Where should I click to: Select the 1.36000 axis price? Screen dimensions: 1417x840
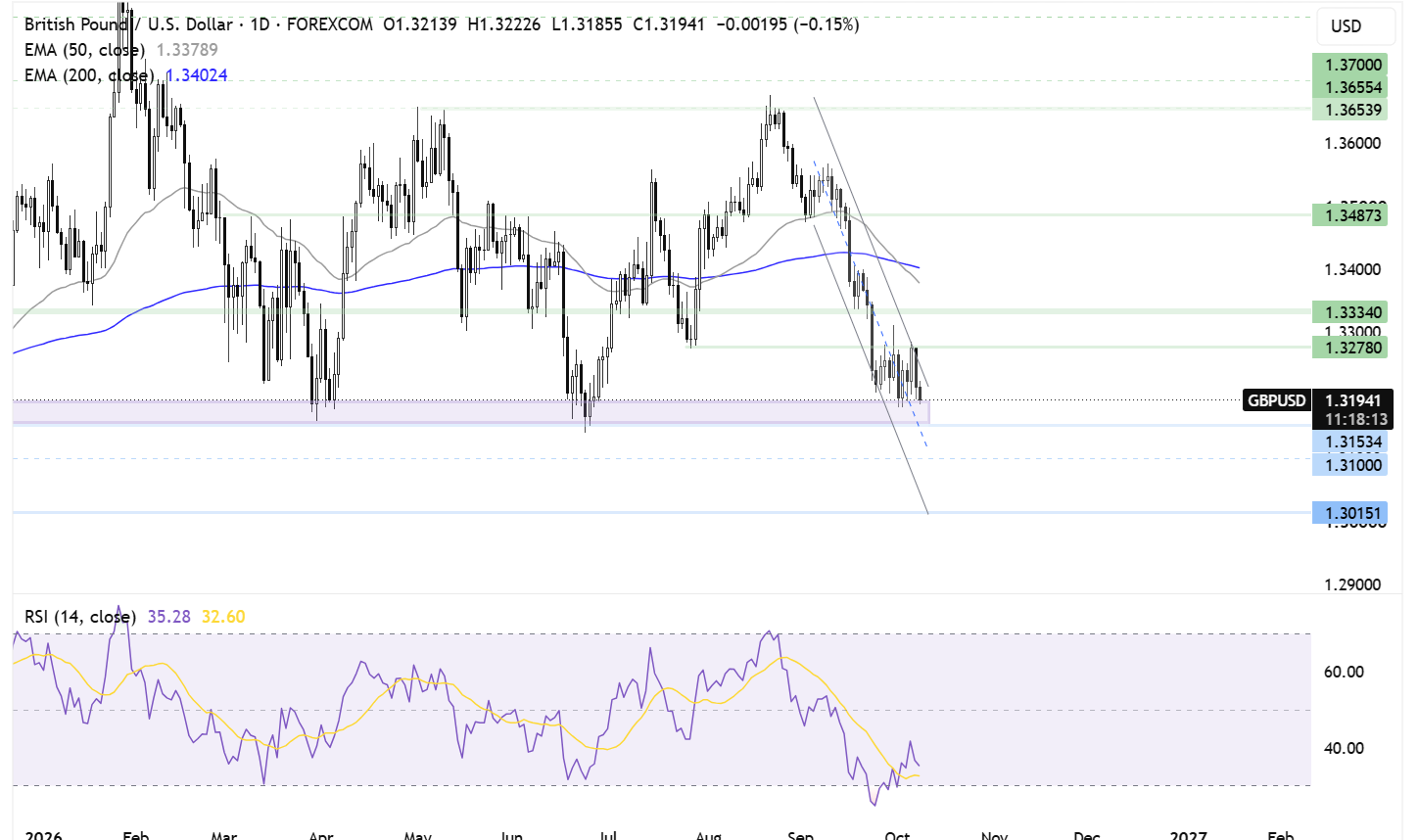coord(1352,143)
